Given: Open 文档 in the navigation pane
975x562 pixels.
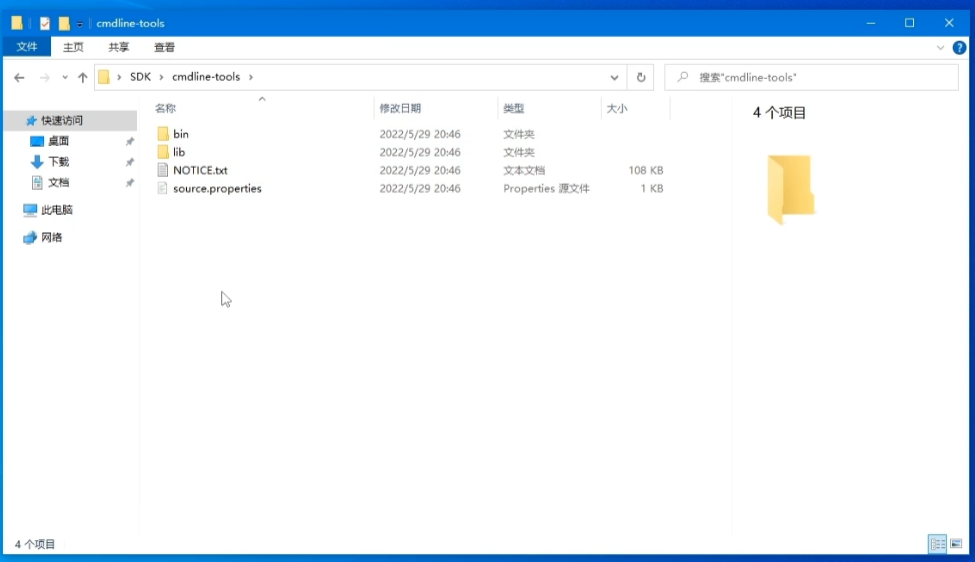Looking at the screenshot, I should coord(58,182).
